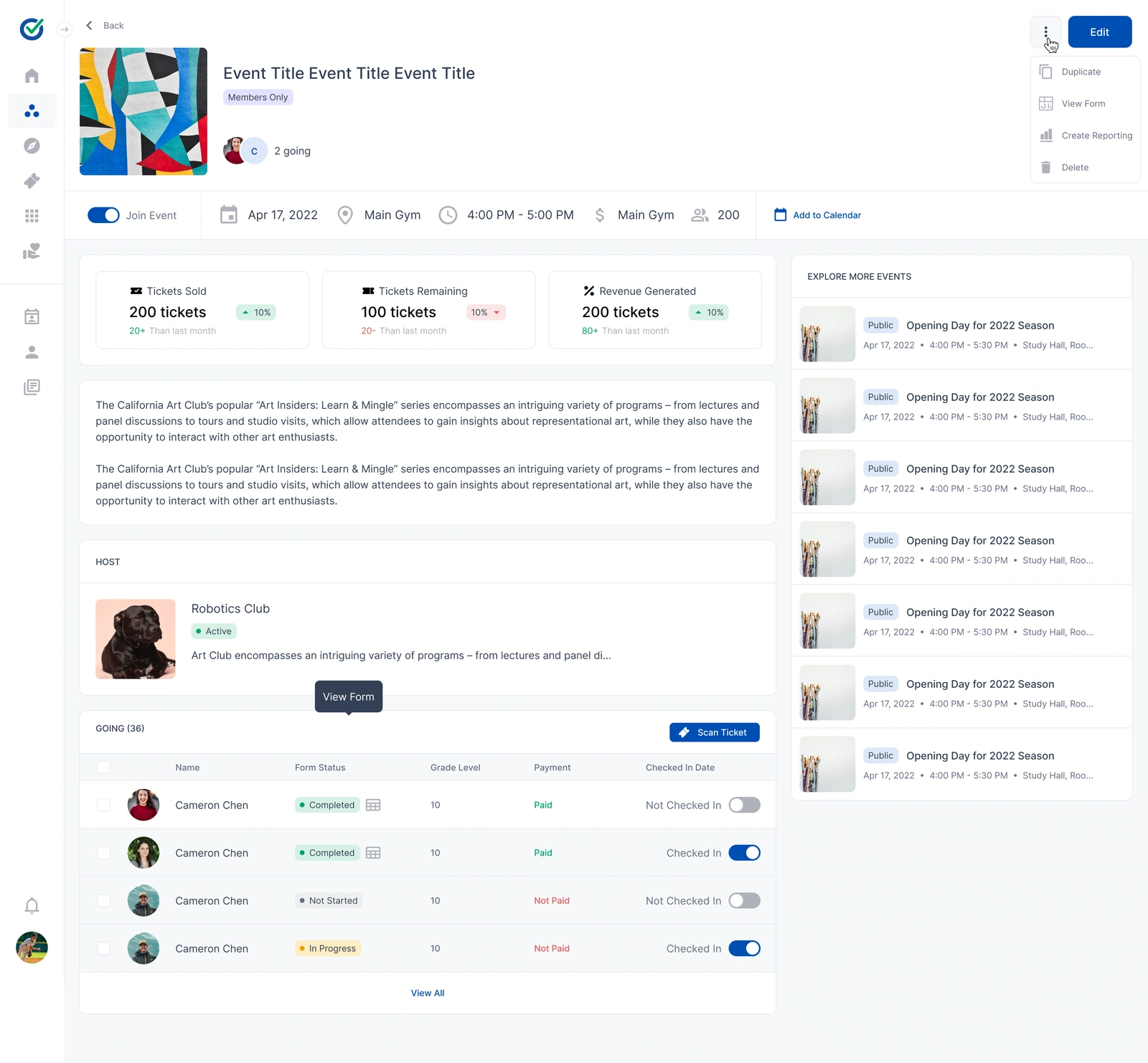1148x1063 pixels.
Task: Click the Tickets Remaining ticket icon
Action: [368, 291]
